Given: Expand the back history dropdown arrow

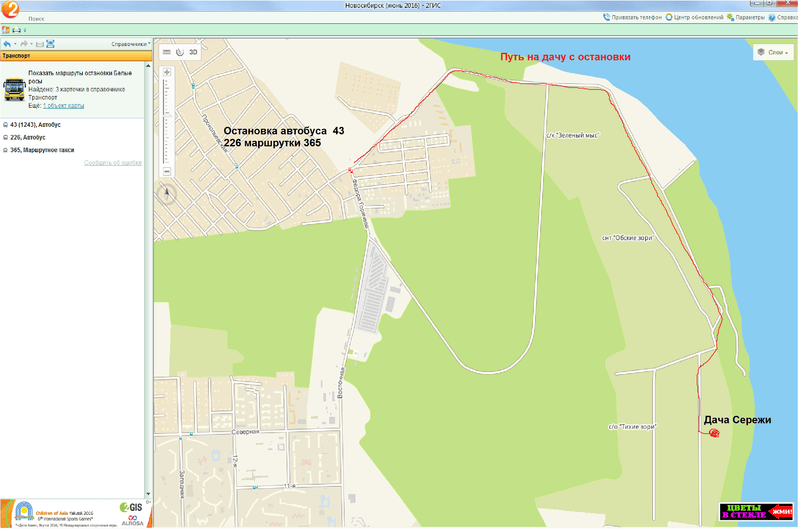Looking at the screenshot, I should (x=15, y=44).
